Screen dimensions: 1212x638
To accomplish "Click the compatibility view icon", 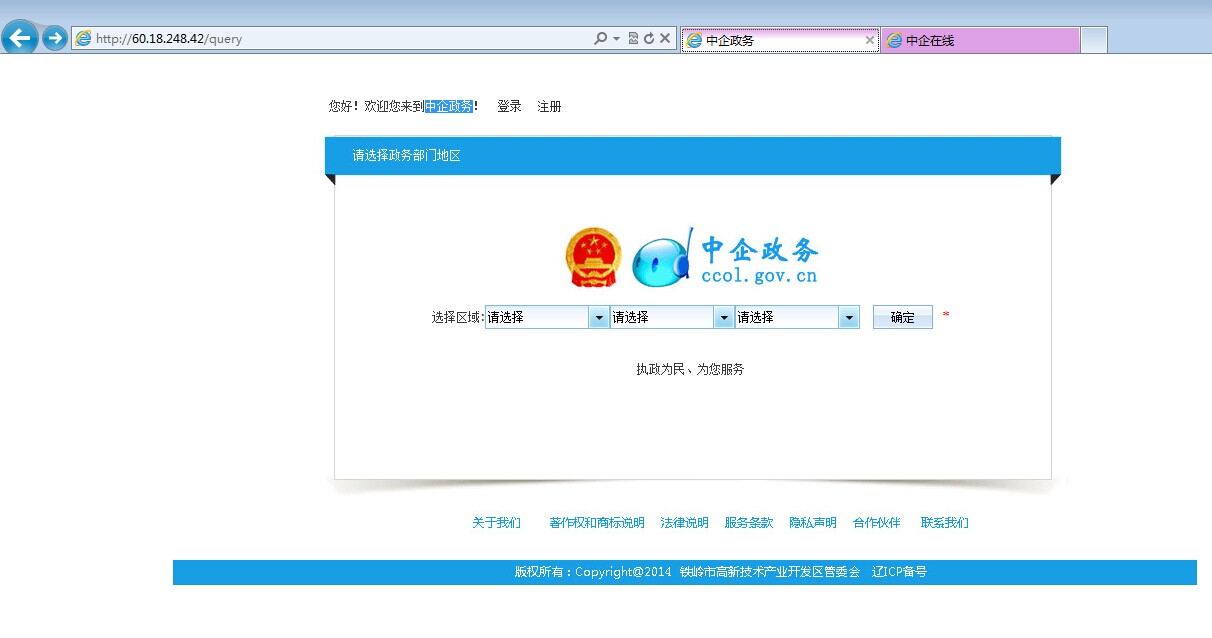I will (x=633, y=39).
